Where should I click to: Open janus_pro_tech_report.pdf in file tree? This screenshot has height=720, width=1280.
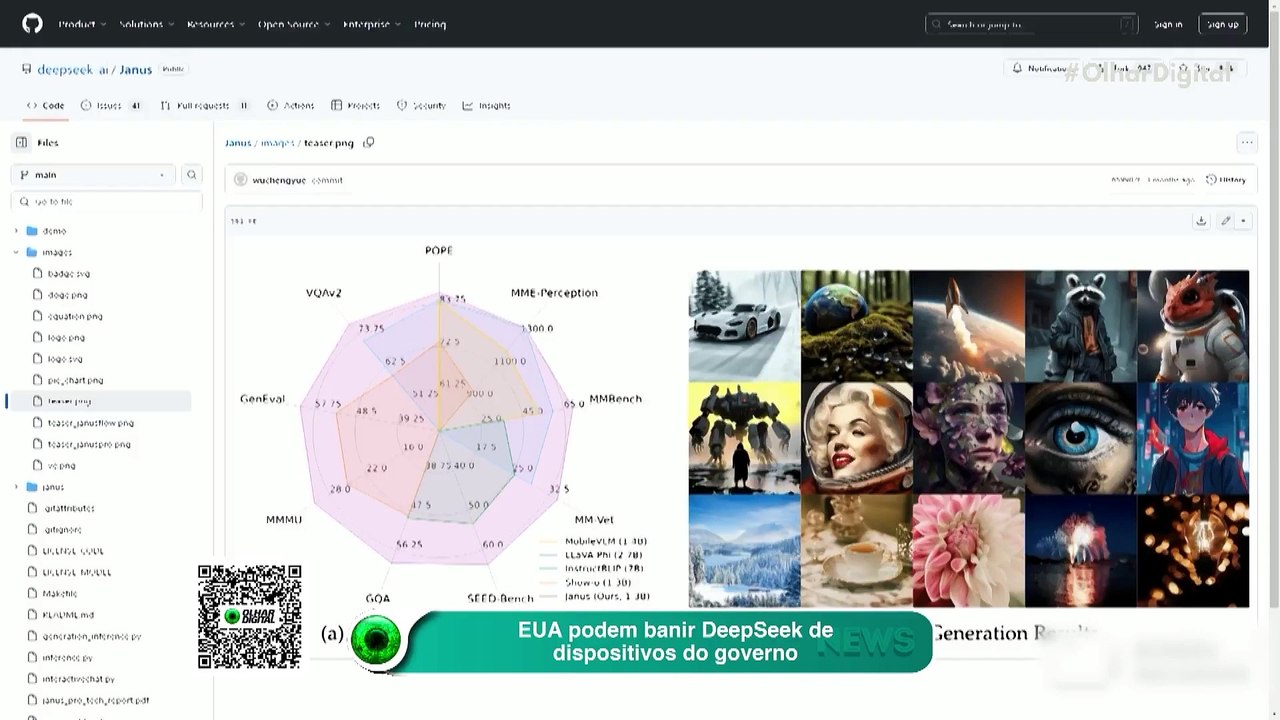(x=96, y=700)
